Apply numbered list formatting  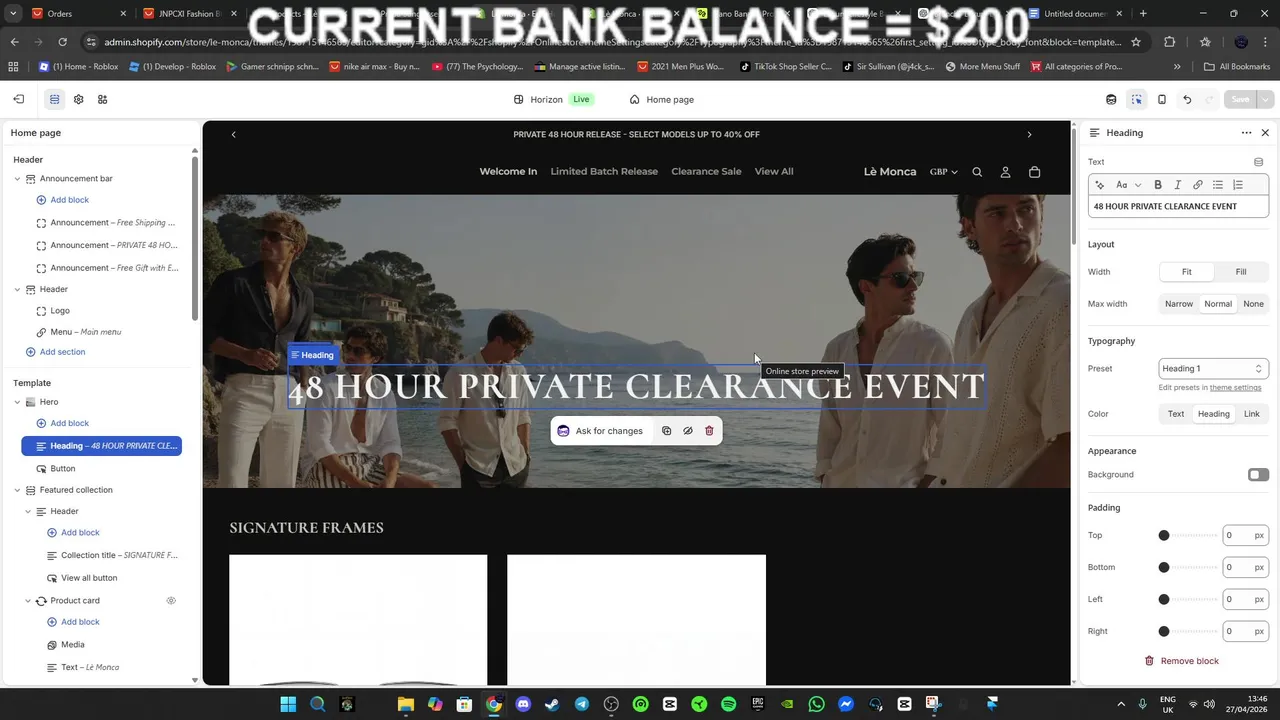coord(1237,185)
